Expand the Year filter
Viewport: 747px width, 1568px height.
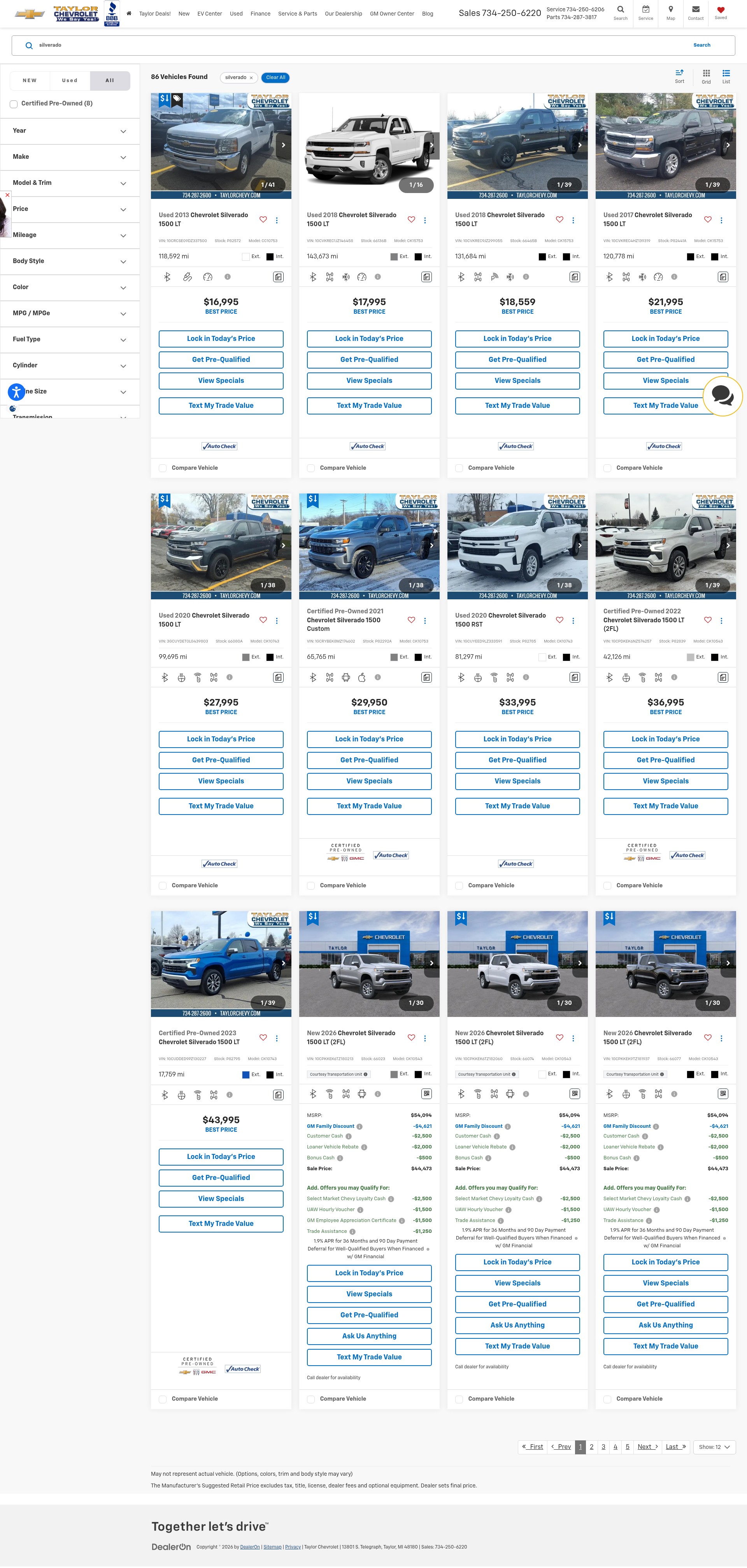click(x=70, y=131)
